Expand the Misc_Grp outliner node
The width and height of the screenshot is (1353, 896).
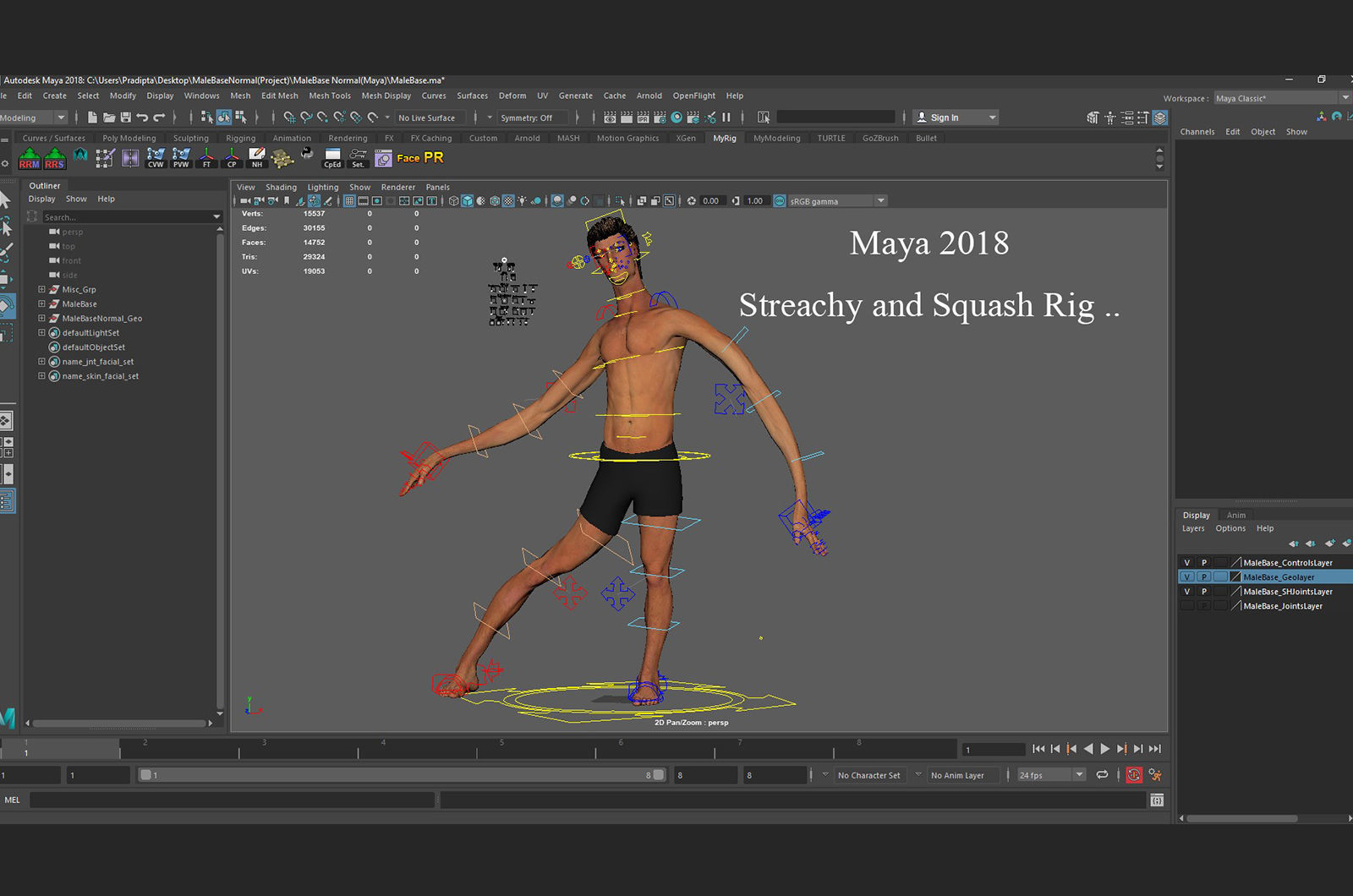[x=41, y=290]
